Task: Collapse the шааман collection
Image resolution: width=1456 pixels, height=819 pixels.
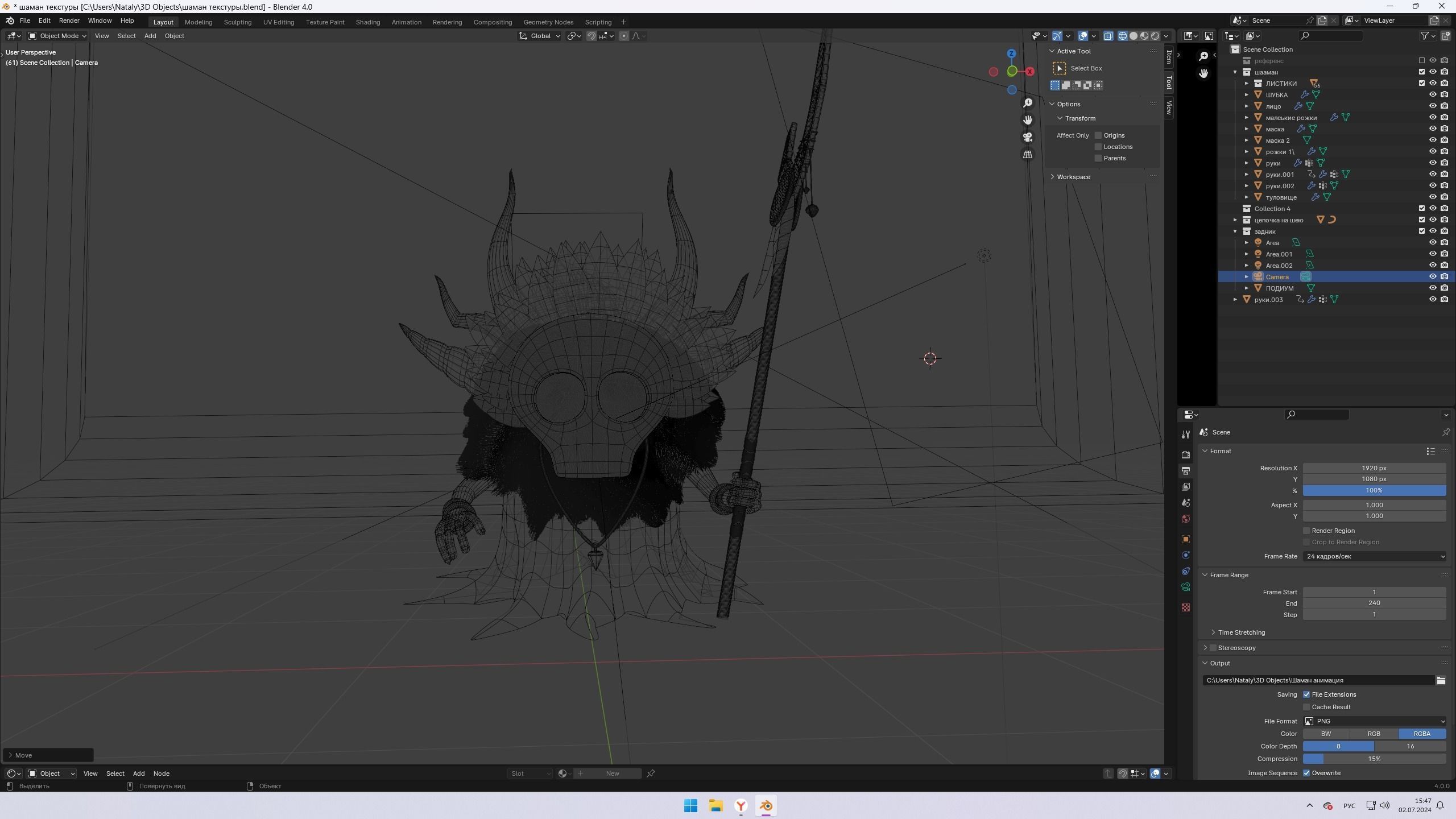Action: pyautogui.click(x=1235, y=72)
